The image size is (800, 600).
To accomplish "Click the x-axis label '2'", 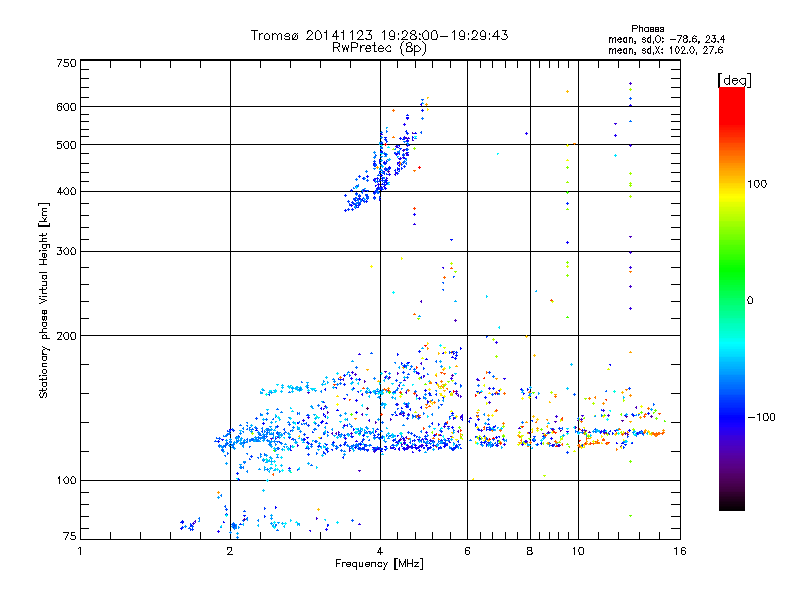I will [x=230, y=551].
